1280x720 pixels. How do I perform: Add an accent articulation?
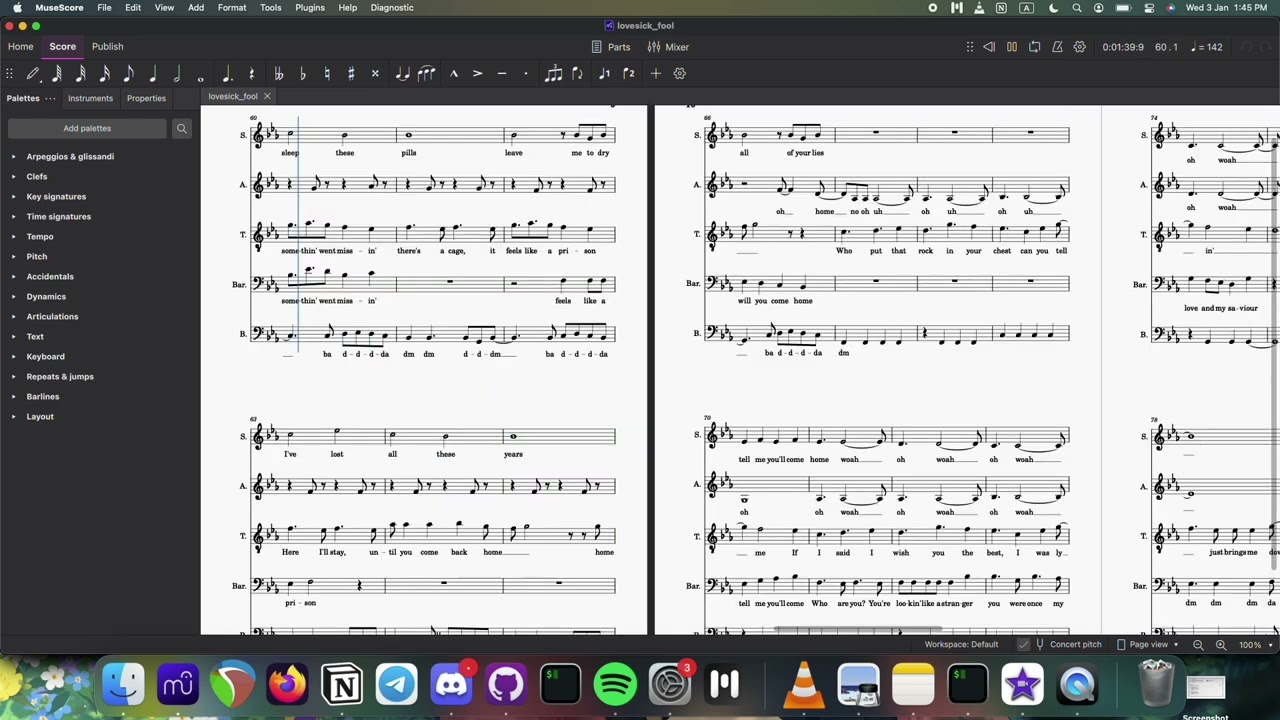(x=477, y=73)
